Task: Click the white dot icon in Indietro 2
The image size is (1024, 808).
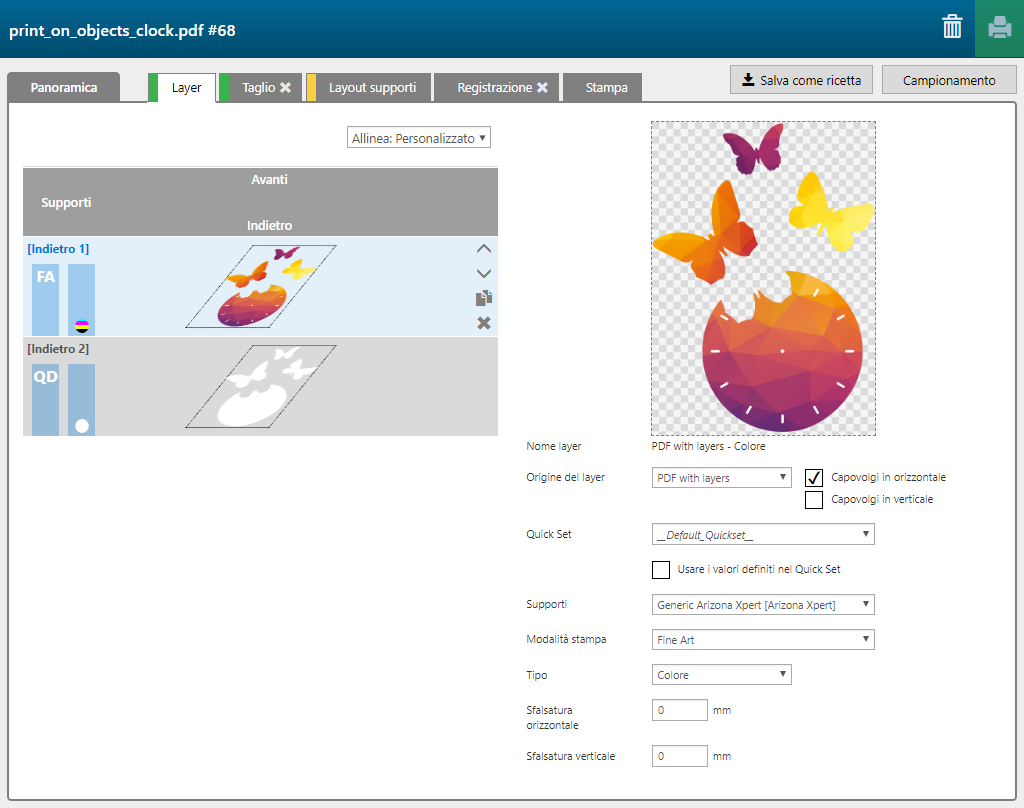Action: pos(82,426)
